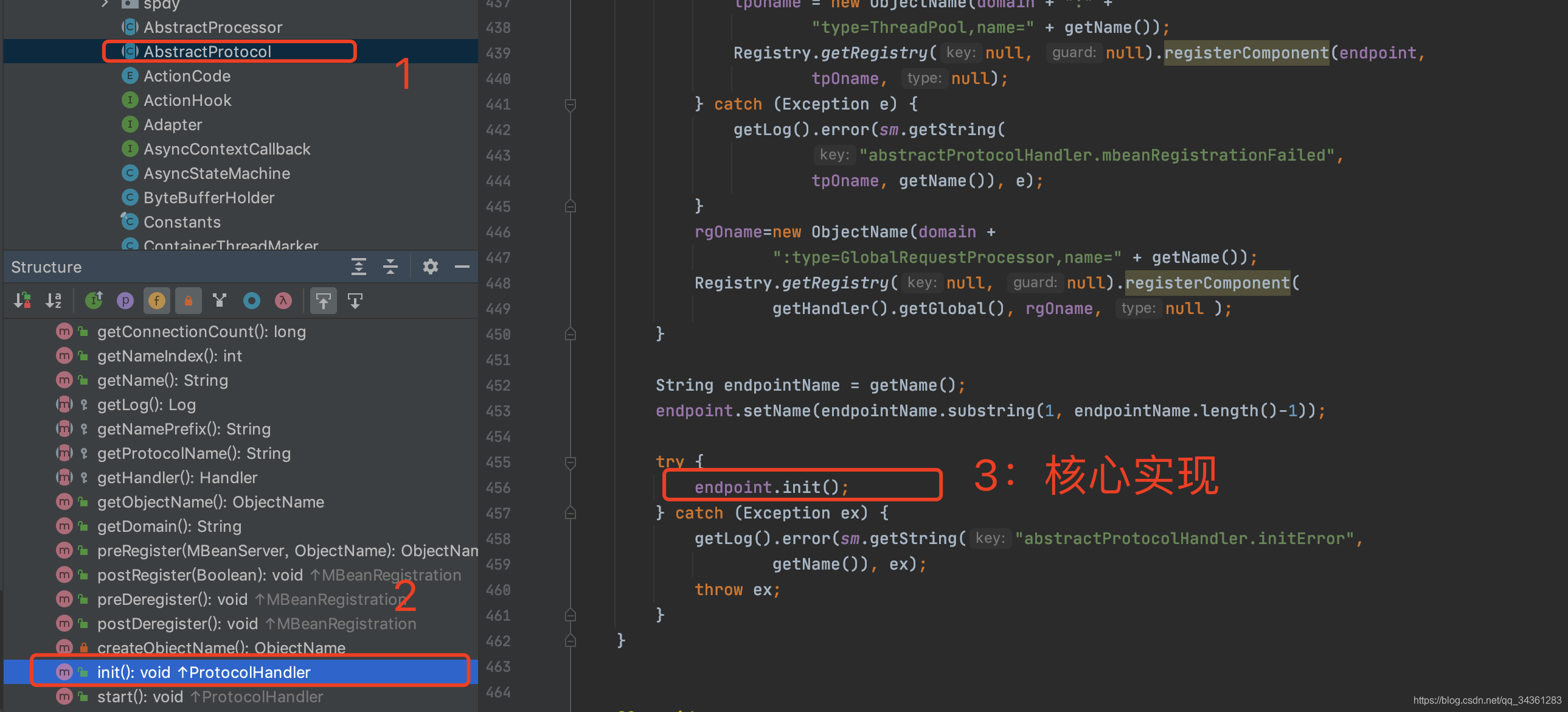The height and width of the screenshot is (712, 1568).
Task: Select getObjectName(): ObjectName in Structure
Action: click(x=240, y=502)
